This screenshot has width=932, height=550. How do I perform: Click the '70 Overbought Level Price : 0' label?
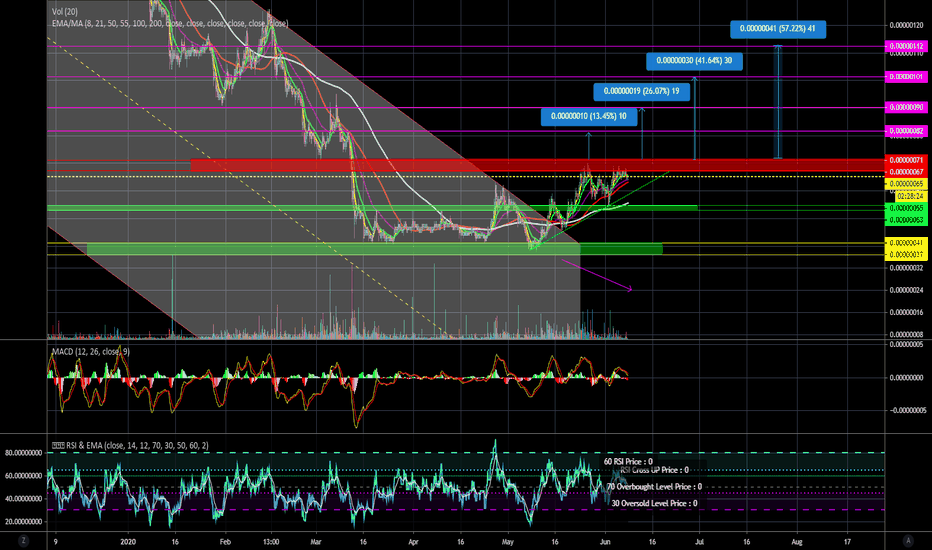pos(654,486)
